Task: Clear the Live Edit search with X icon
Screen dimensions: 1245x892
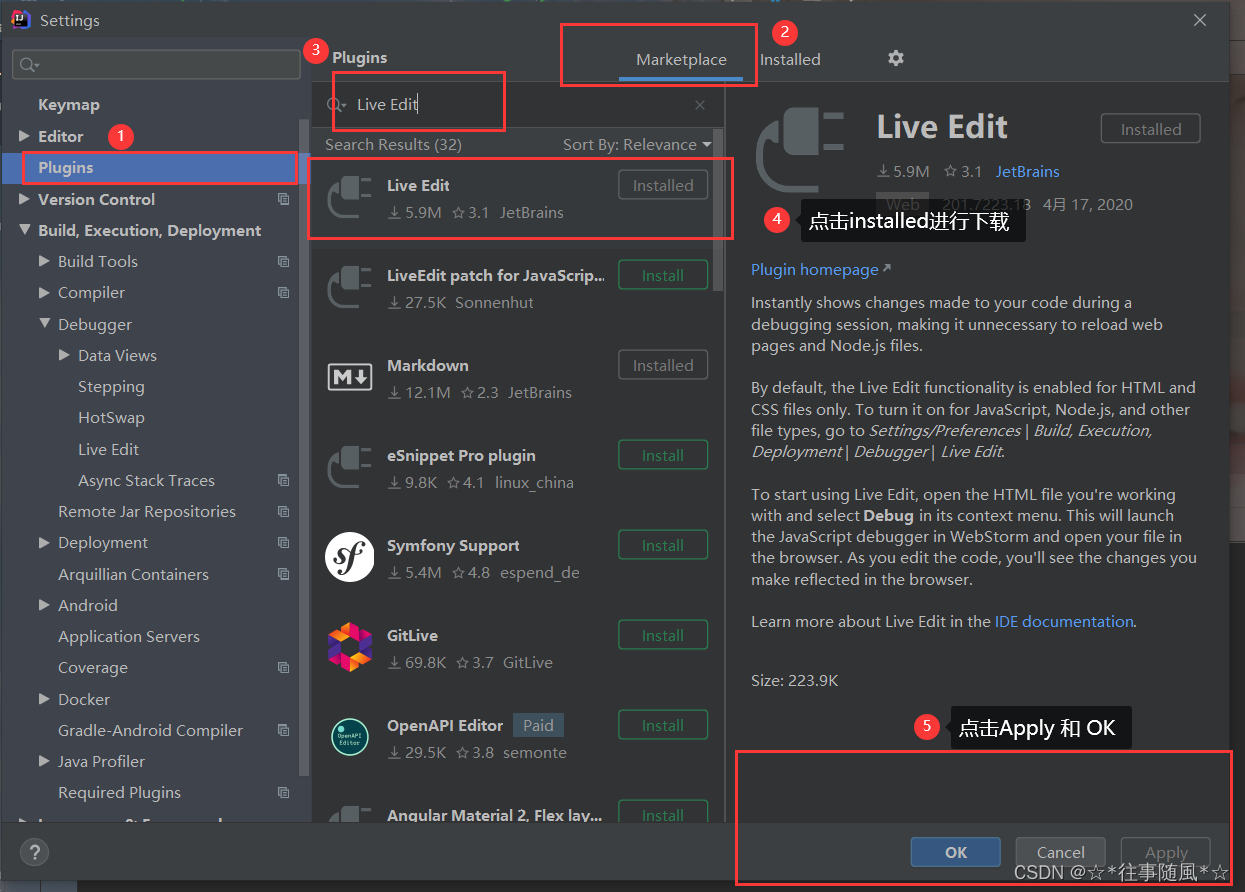Action: click(699, 105)
